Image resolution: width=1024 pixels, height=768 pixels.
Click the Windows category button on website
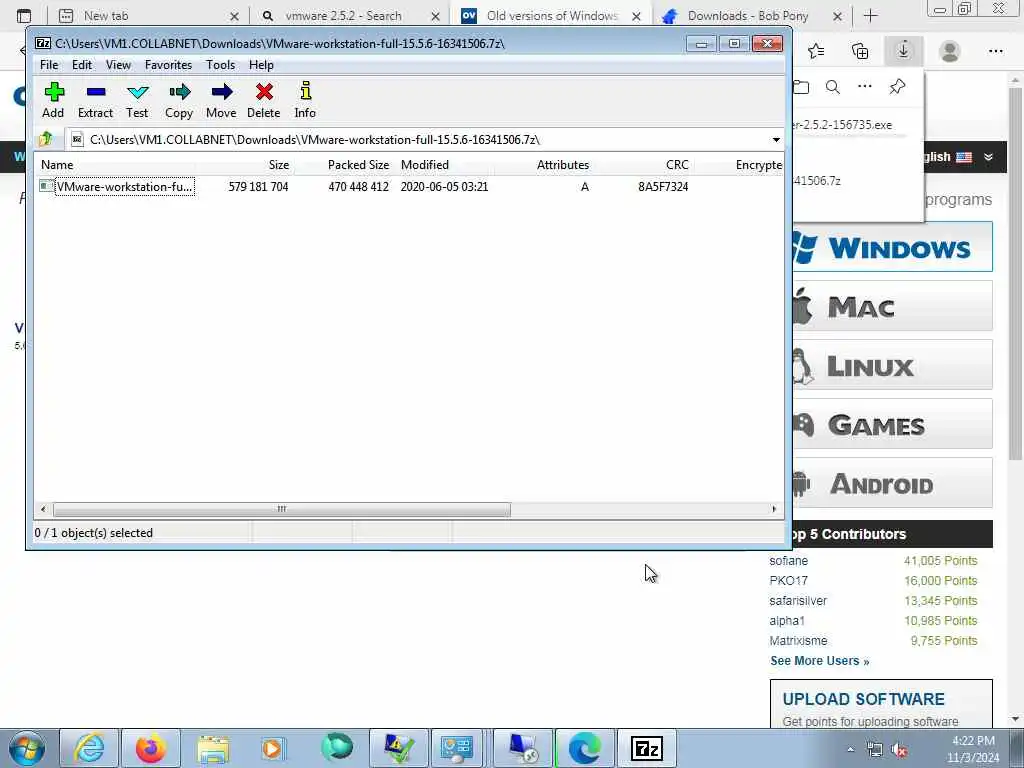892,247
